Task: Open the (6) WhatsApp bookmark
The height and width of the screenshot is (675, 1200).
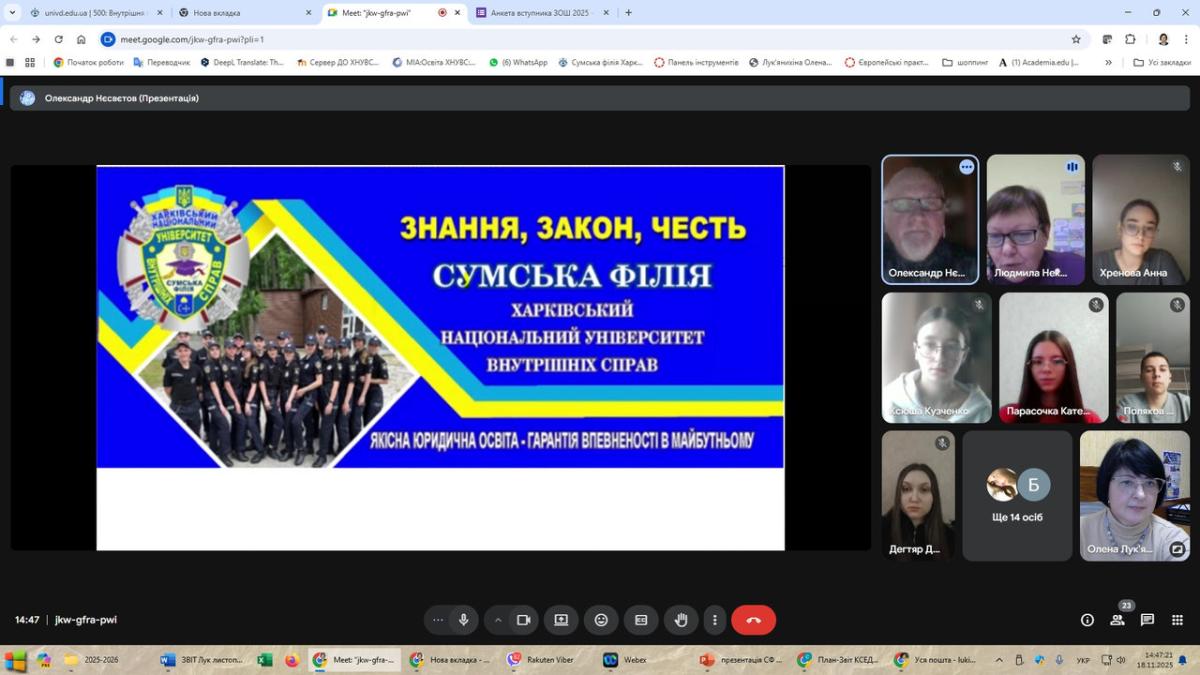Action: [x=518, y=62]
